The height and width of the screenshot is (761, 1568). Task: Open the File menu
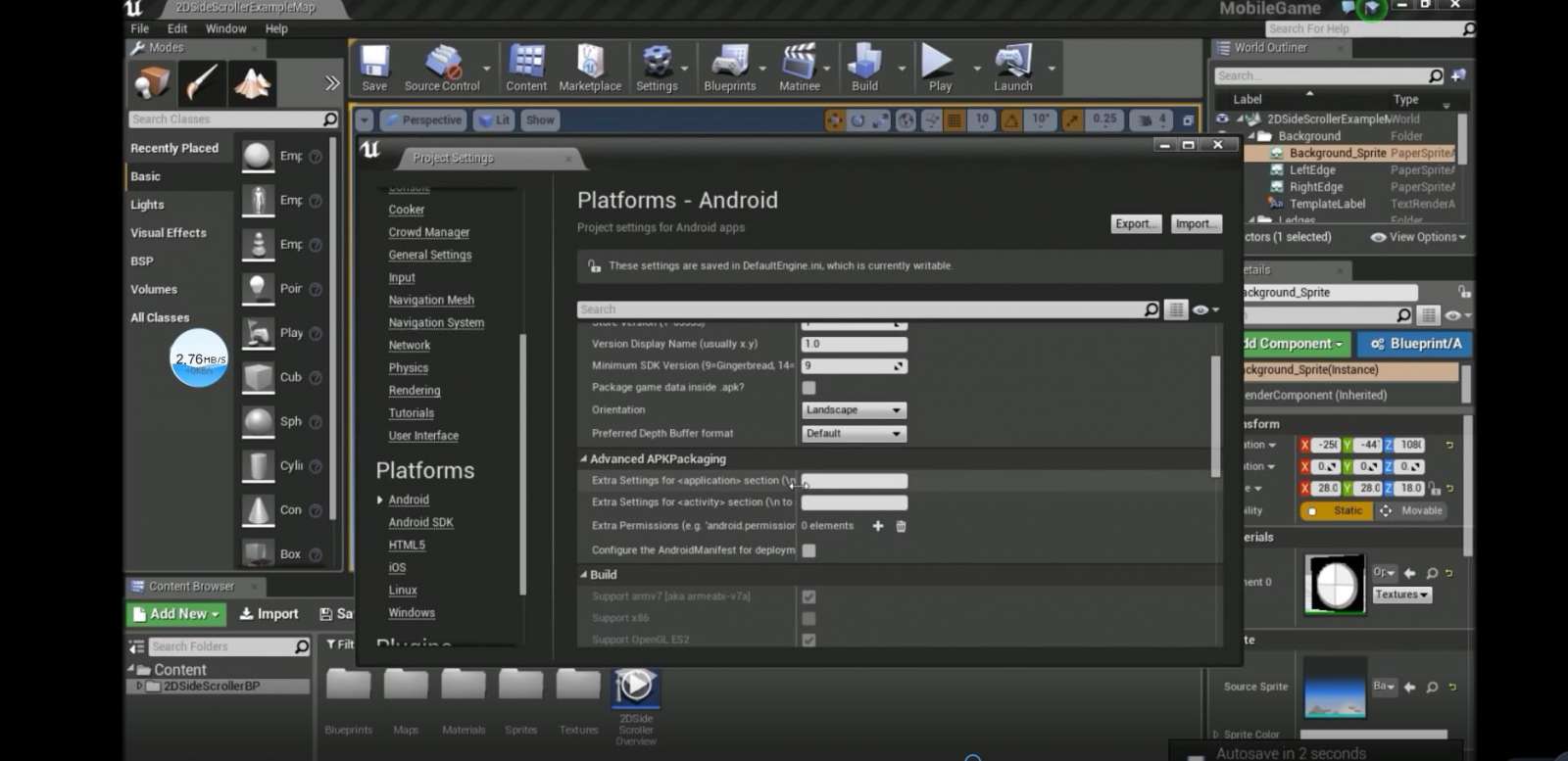(140, 28)
